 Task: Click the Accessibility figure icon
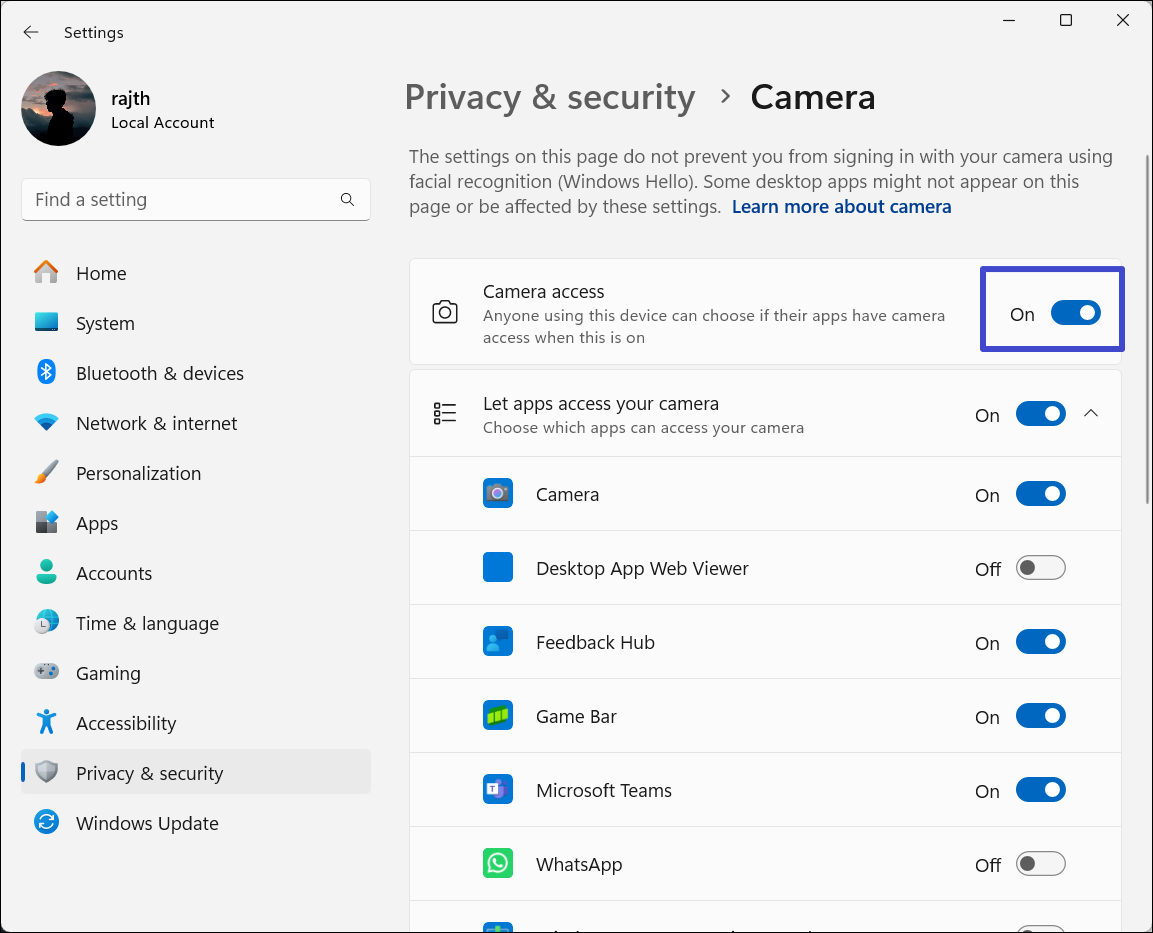point(46,723)
